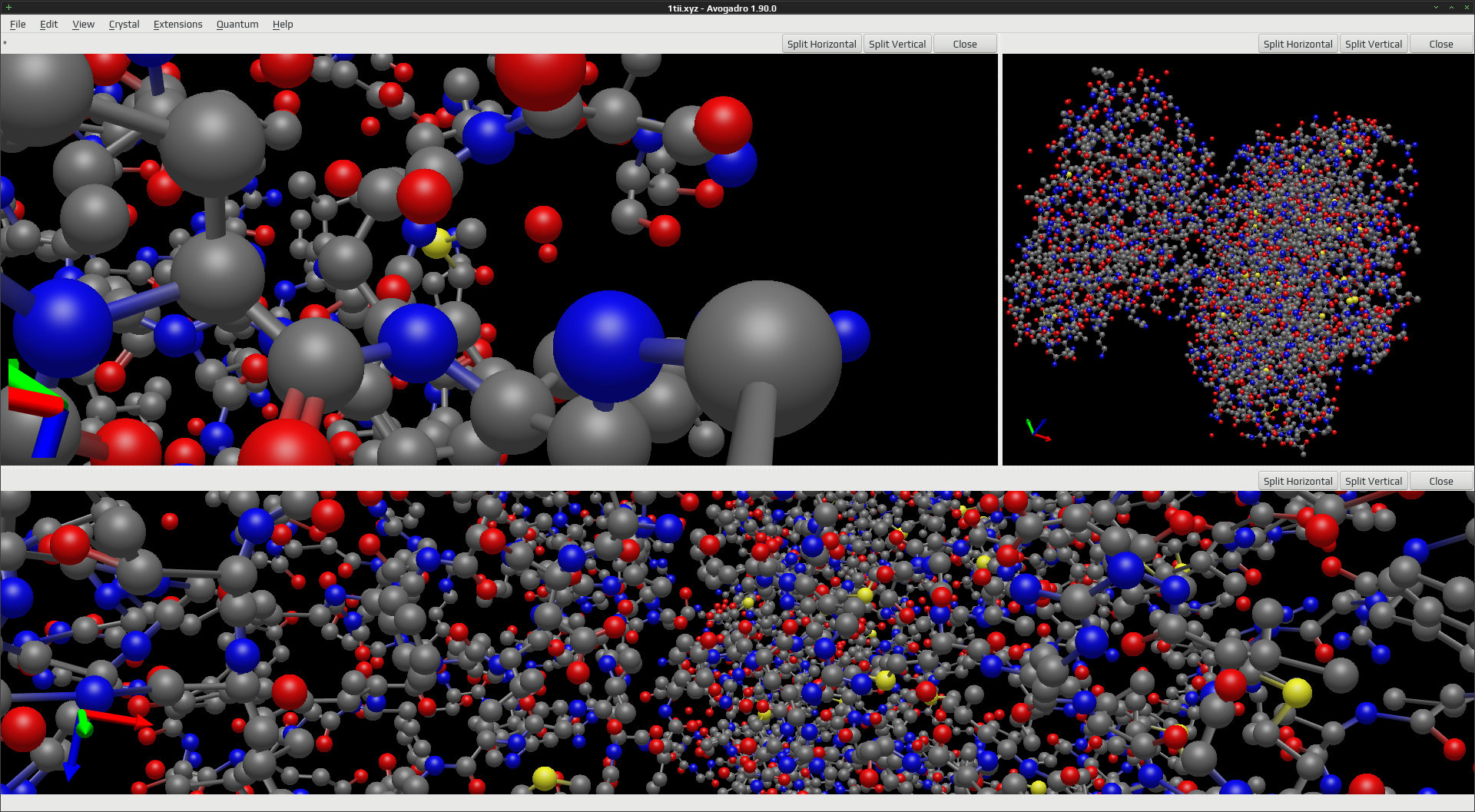
Task: Open the Edit menu
Action: tap(48, 24)
